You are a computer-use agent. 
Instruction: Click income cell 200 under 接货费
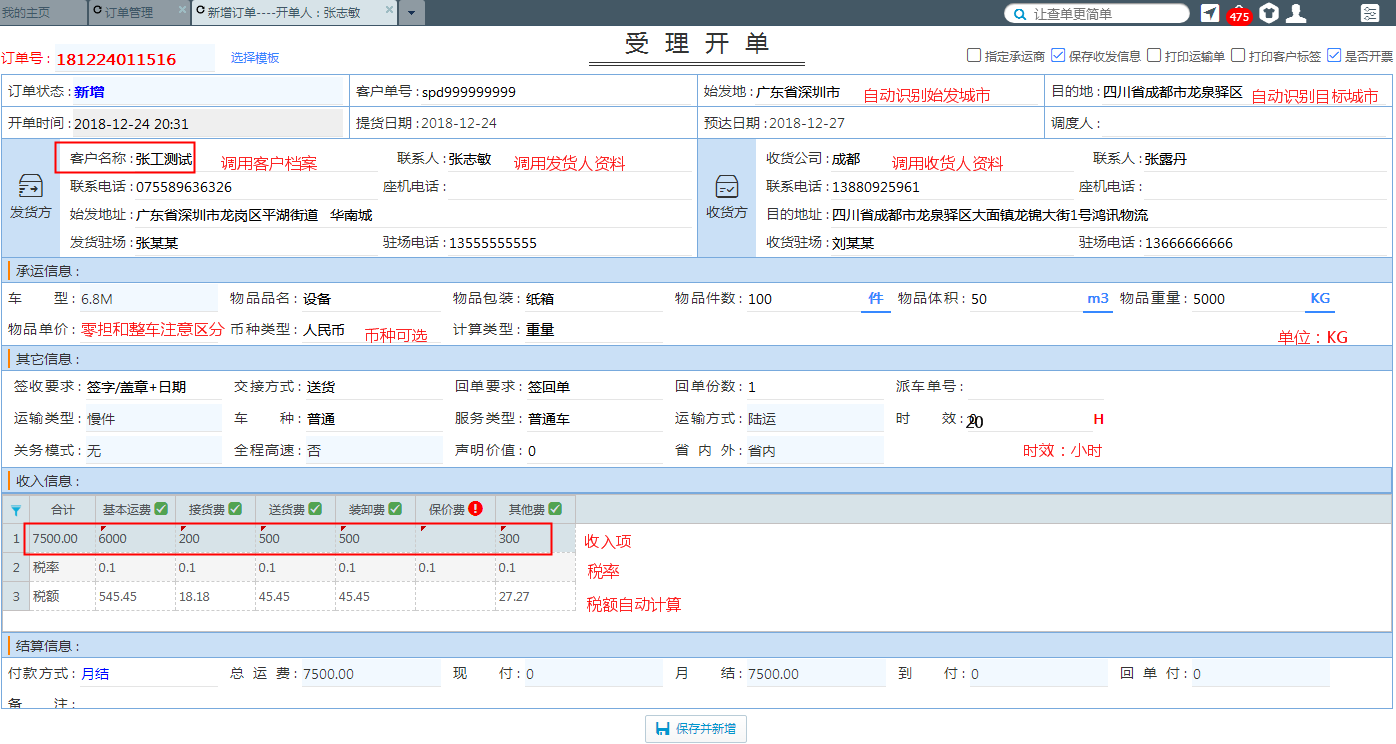215,538
